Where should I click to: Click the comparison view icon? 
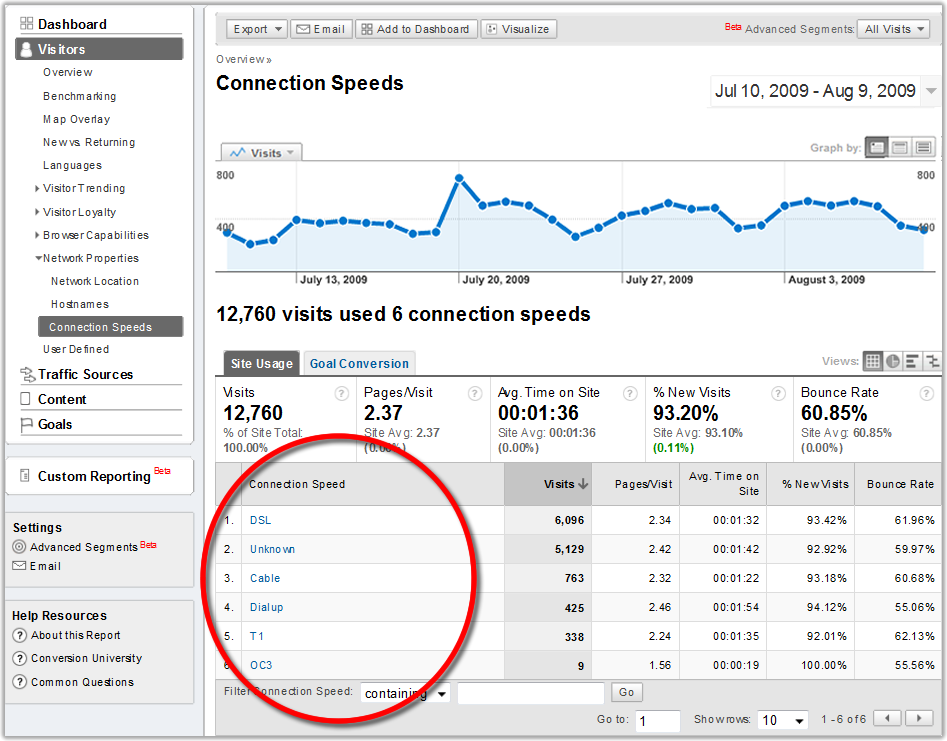(932, 362)
